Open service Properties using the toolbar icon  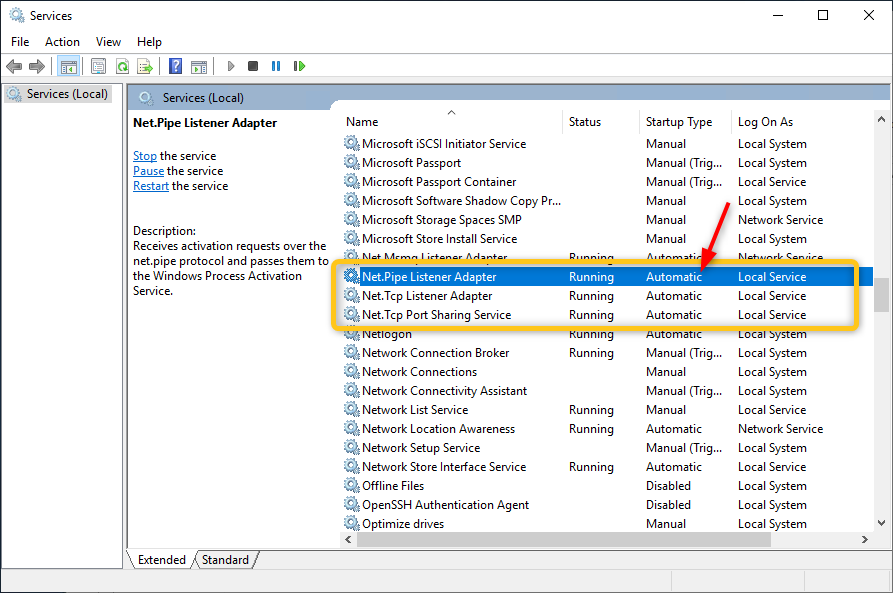click(x=96, y=66)
